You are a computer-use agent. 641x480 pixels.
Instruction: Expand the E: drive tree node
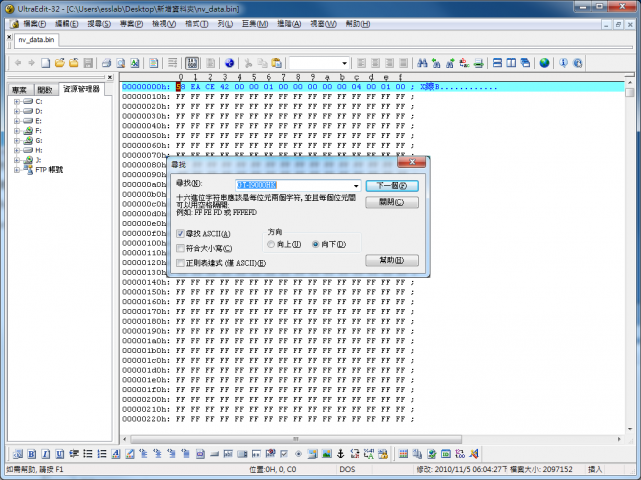[17, 121]
